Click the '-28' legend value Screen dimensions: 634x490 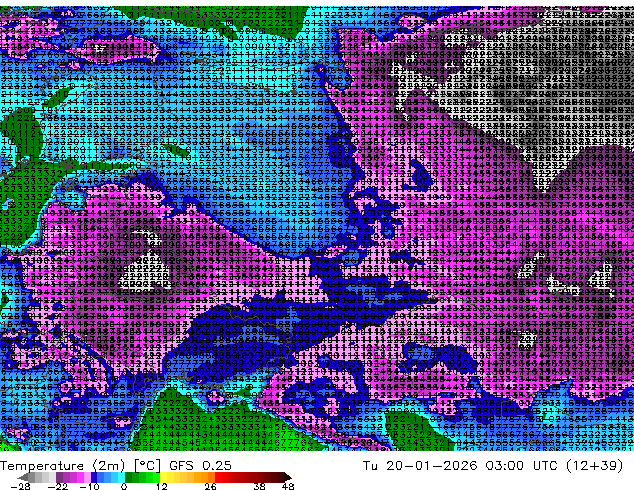click(20, 486)
